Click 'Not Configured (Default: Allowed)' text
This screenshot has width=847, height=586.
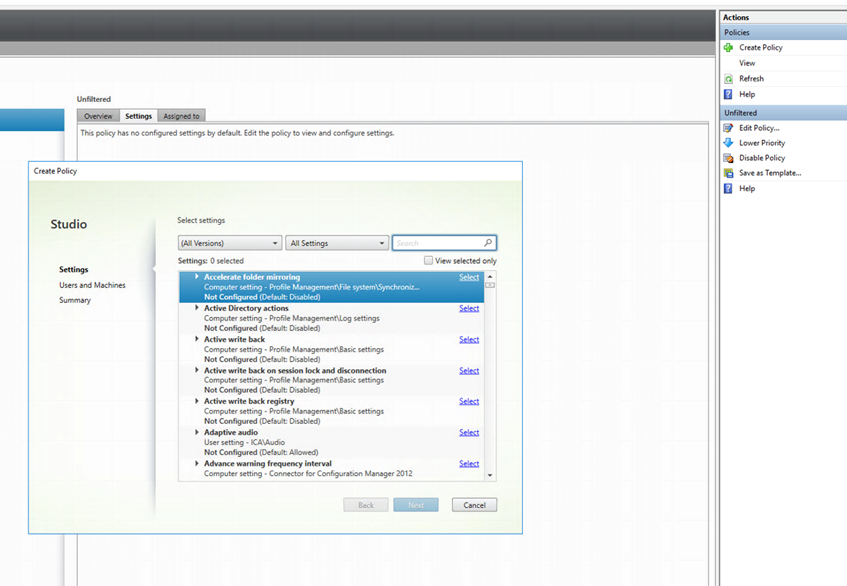click(x=261, y=453)
